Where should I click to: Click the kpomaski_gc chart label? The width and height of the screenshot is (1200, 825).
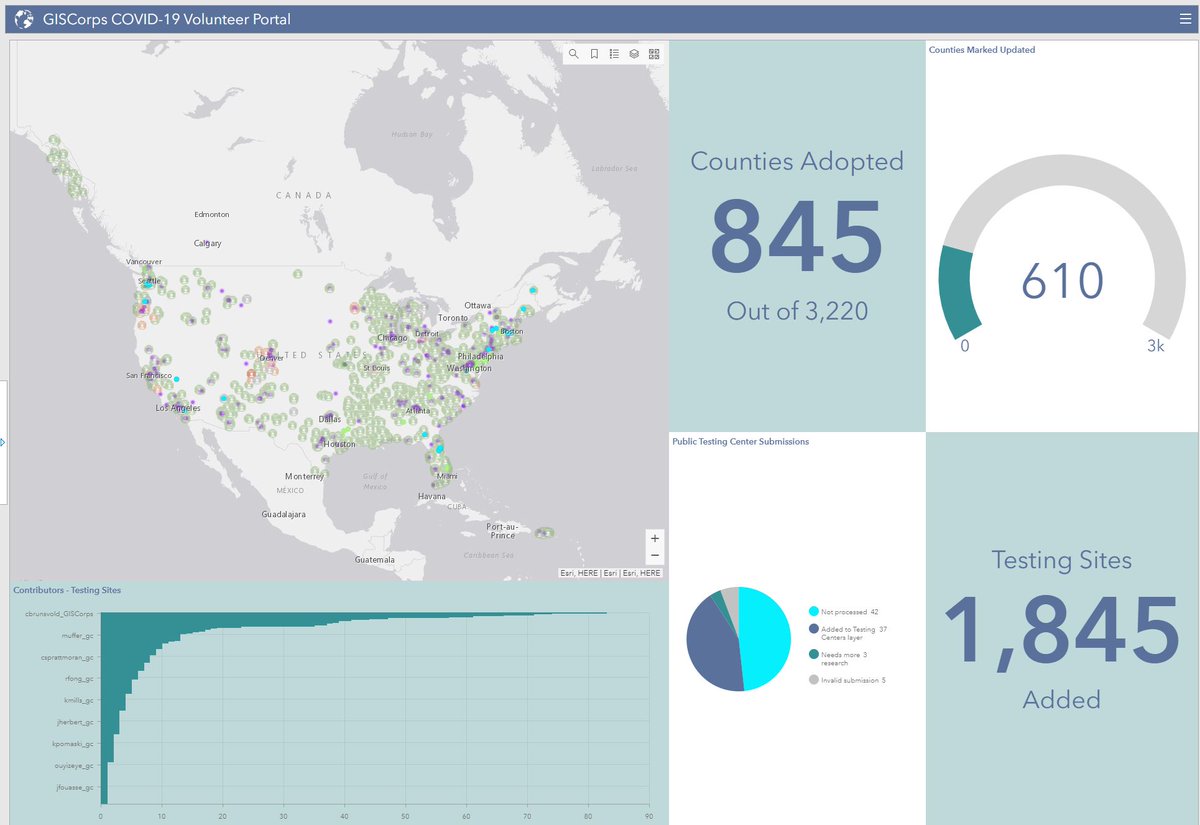pos(73,744)
